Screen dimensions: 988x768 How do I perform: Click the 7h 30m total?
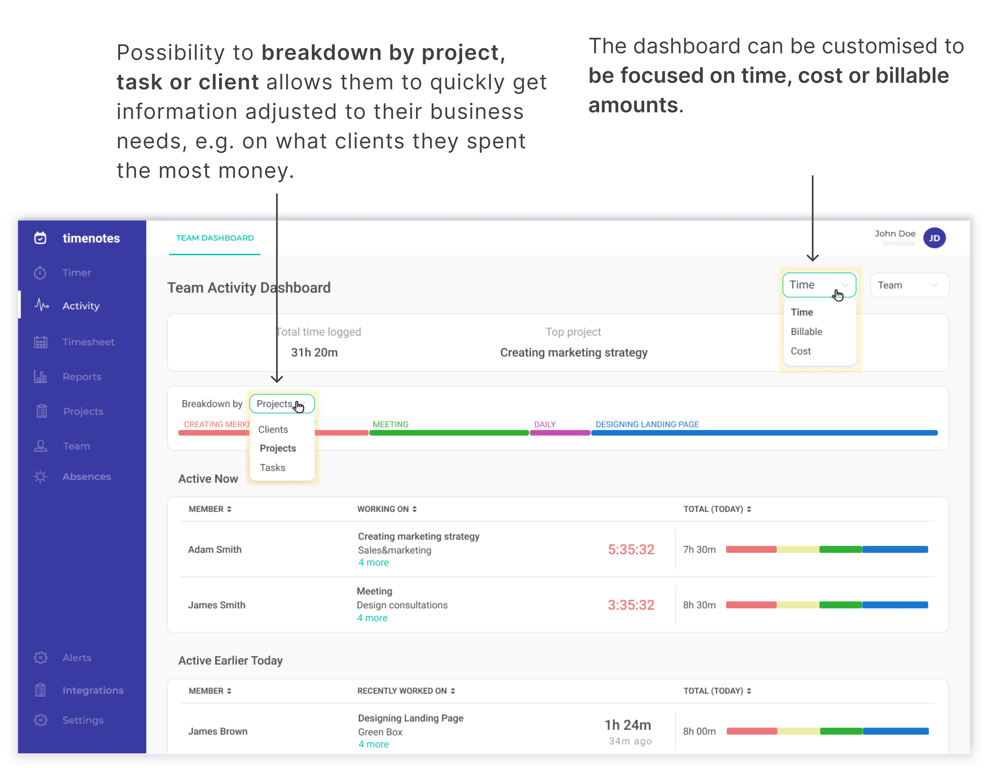coord(699,550)
